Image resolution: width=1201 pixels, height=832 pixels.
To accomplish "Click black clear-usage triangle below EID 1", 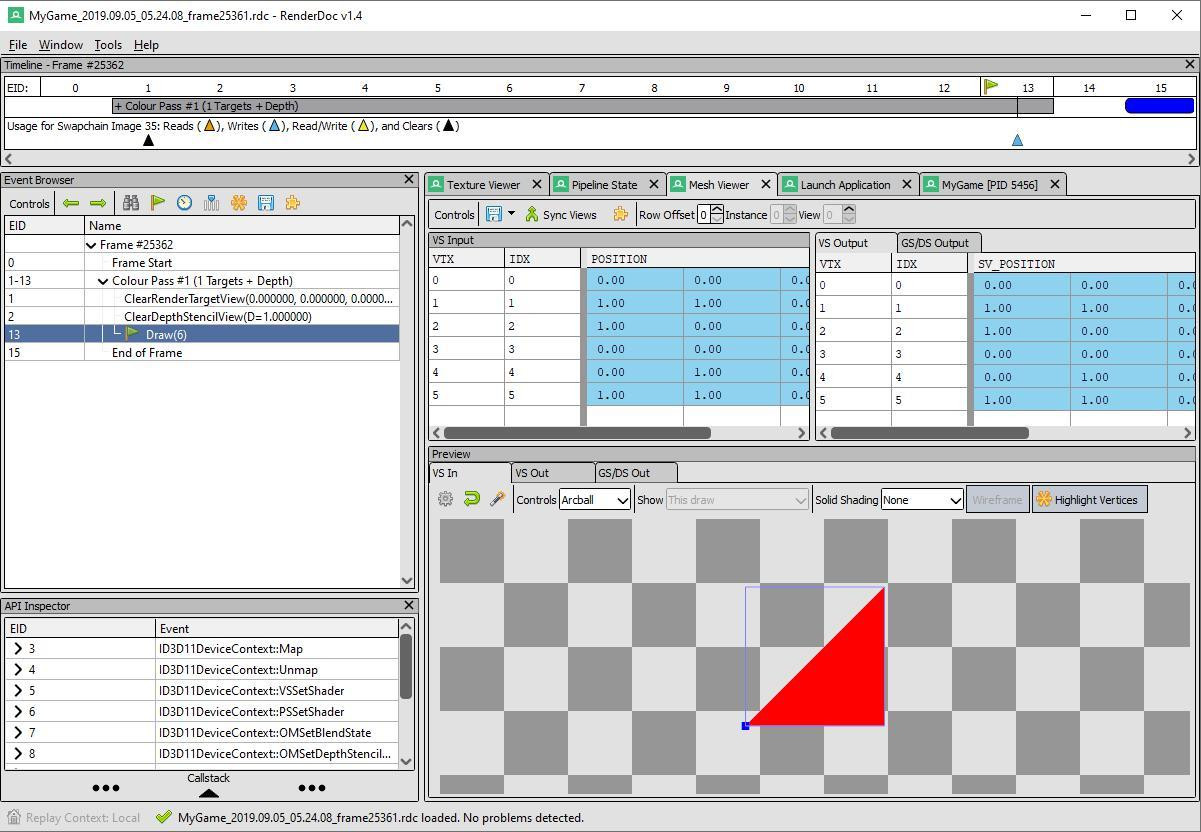I will pyautogui.click(x=148, y=140).
